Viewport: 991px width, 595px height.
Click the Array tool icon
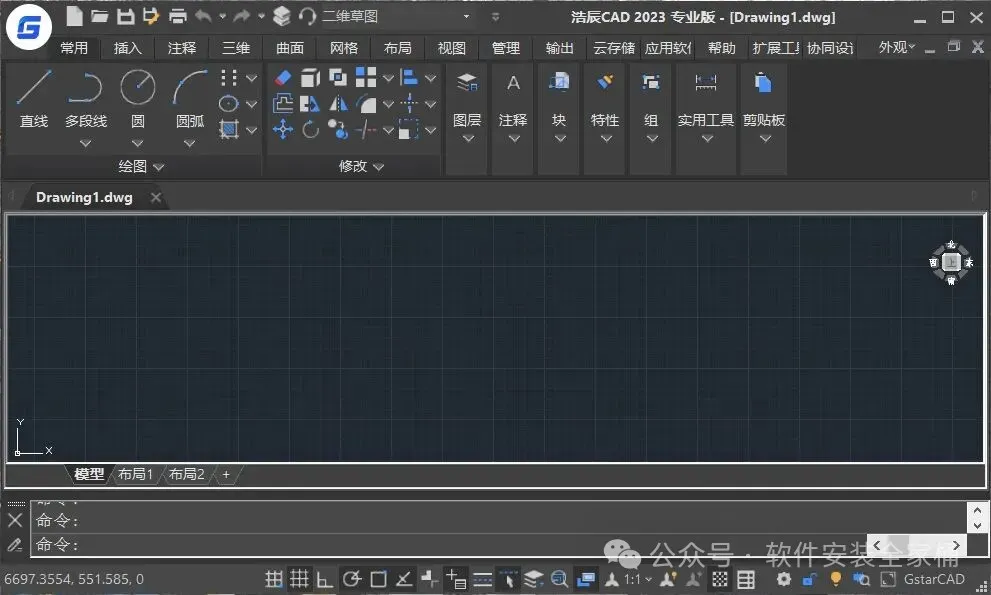coord(366,77)
